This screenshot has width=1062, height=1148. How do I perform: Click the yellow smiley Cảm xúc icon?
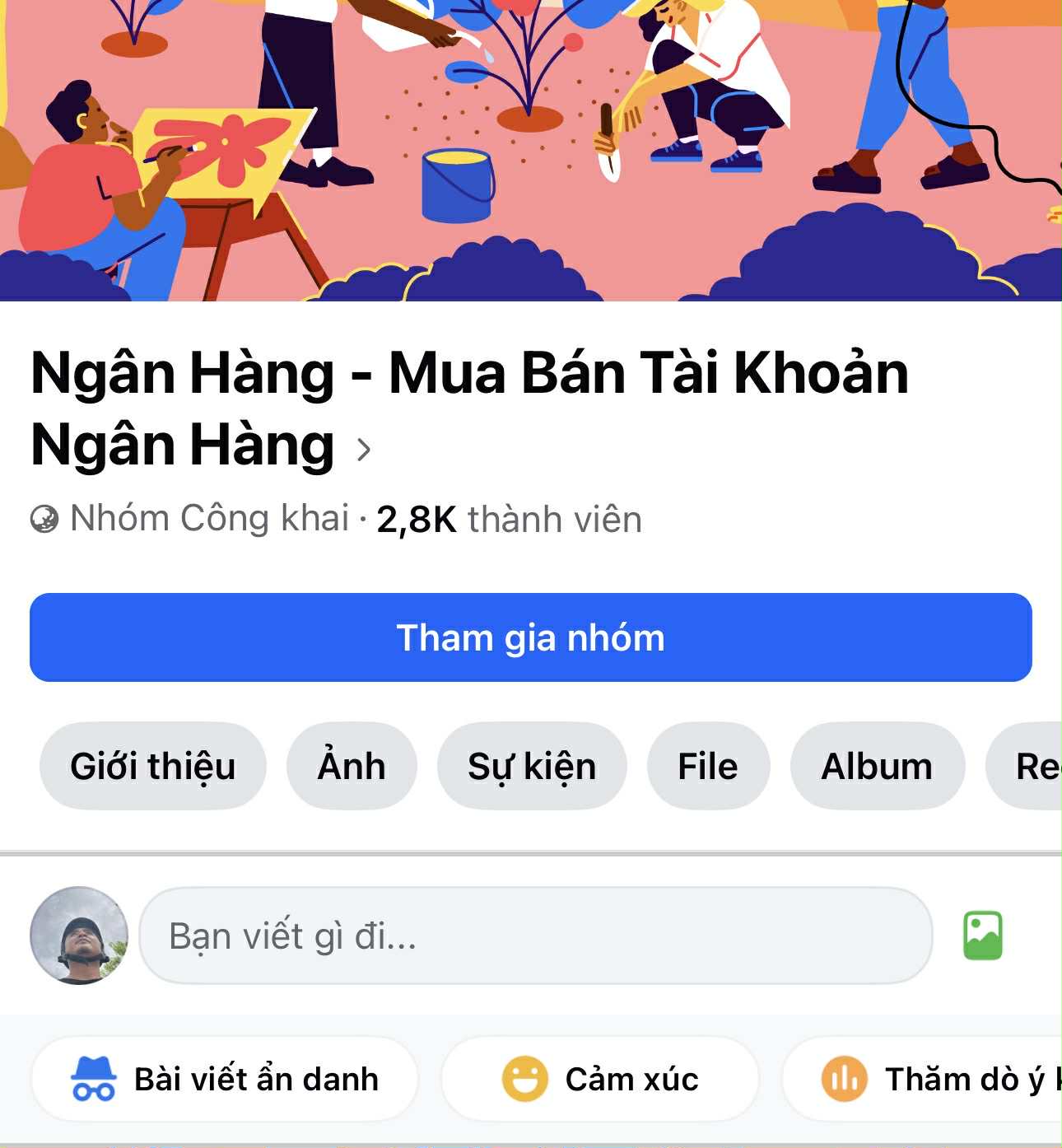pos(525,1079)
